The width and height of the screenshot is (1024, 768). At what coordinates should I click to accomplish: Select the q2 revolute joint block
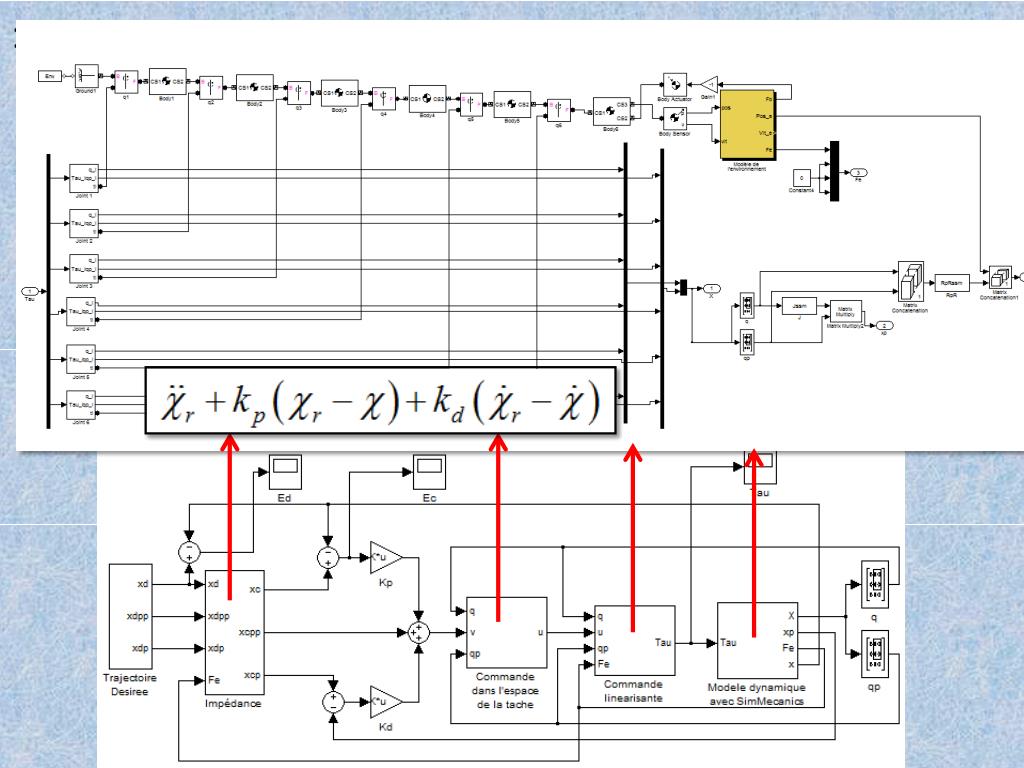tap(211, 88)
